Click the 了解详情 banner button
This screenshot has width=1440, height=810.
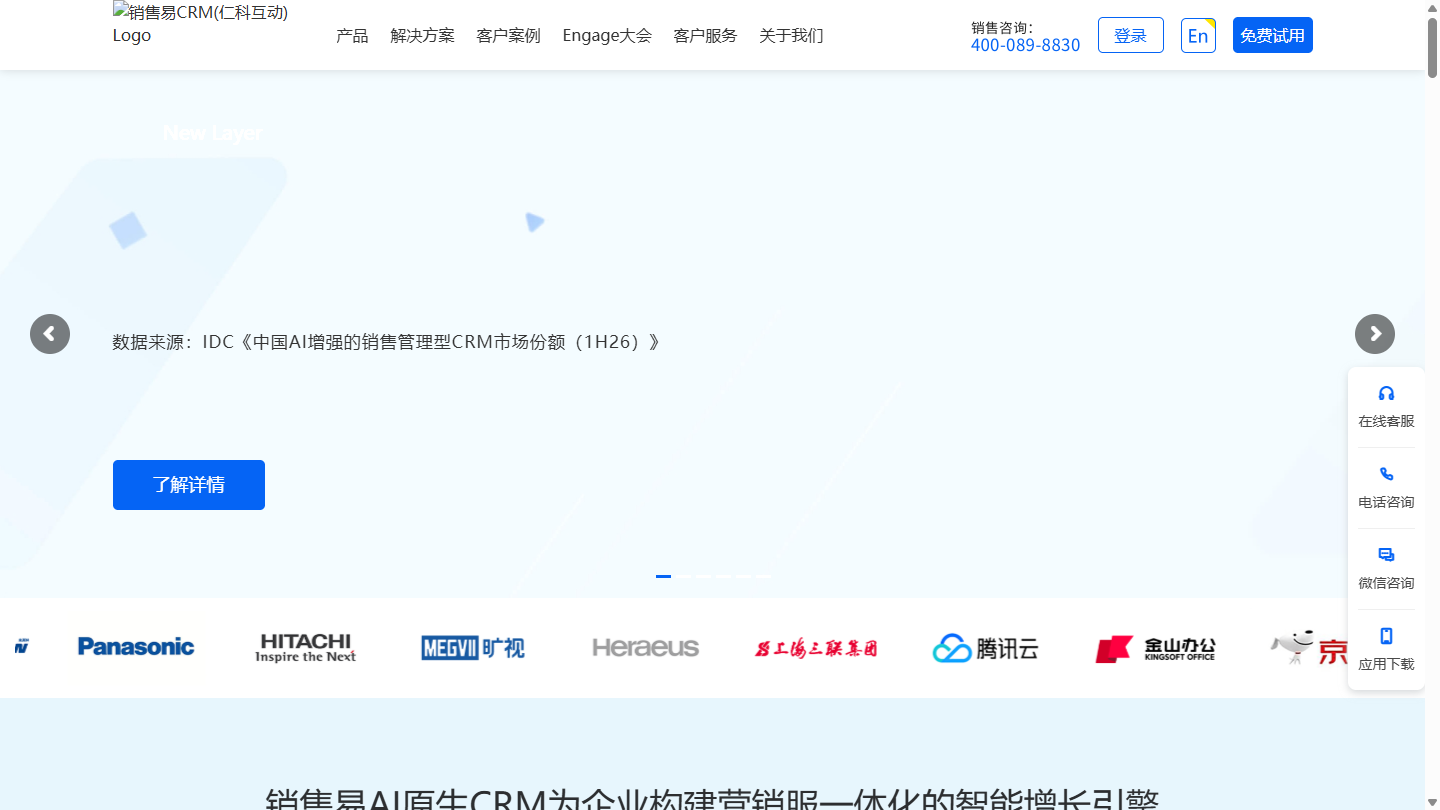(189, 485)
